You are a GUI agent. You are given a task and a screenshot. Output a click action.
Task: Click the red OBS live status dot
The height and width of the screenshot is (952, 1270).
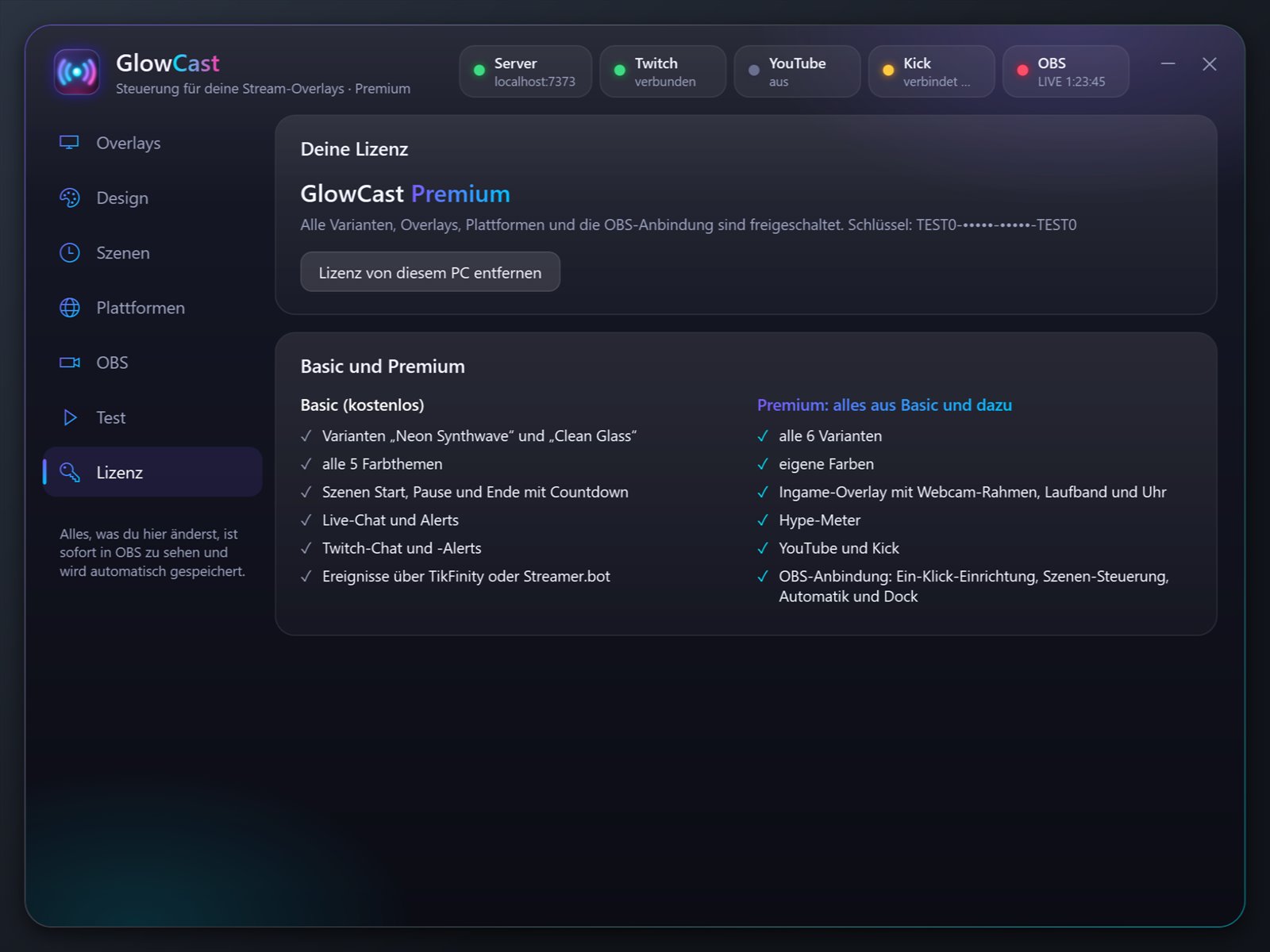(x=1022, y=71)
